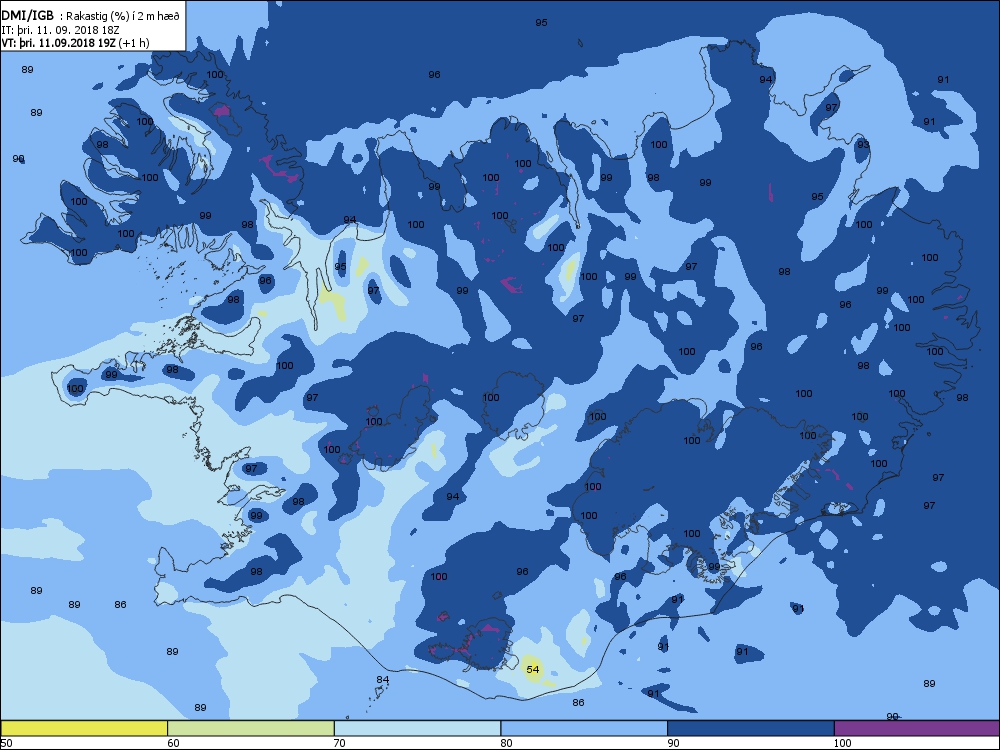Click the "DMI/IGB" header label
The height and width of the screenshot is (750, 1000).
(x=27, y=16)
